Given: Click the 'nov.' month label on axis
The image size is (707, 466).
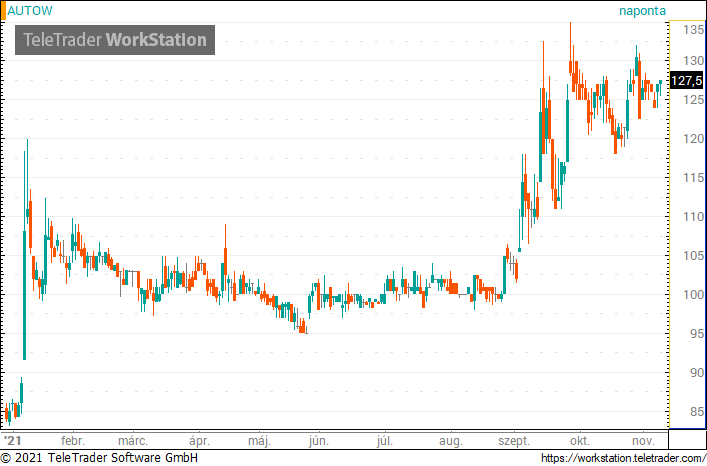Looking at the screenshot, I should 643,441.
